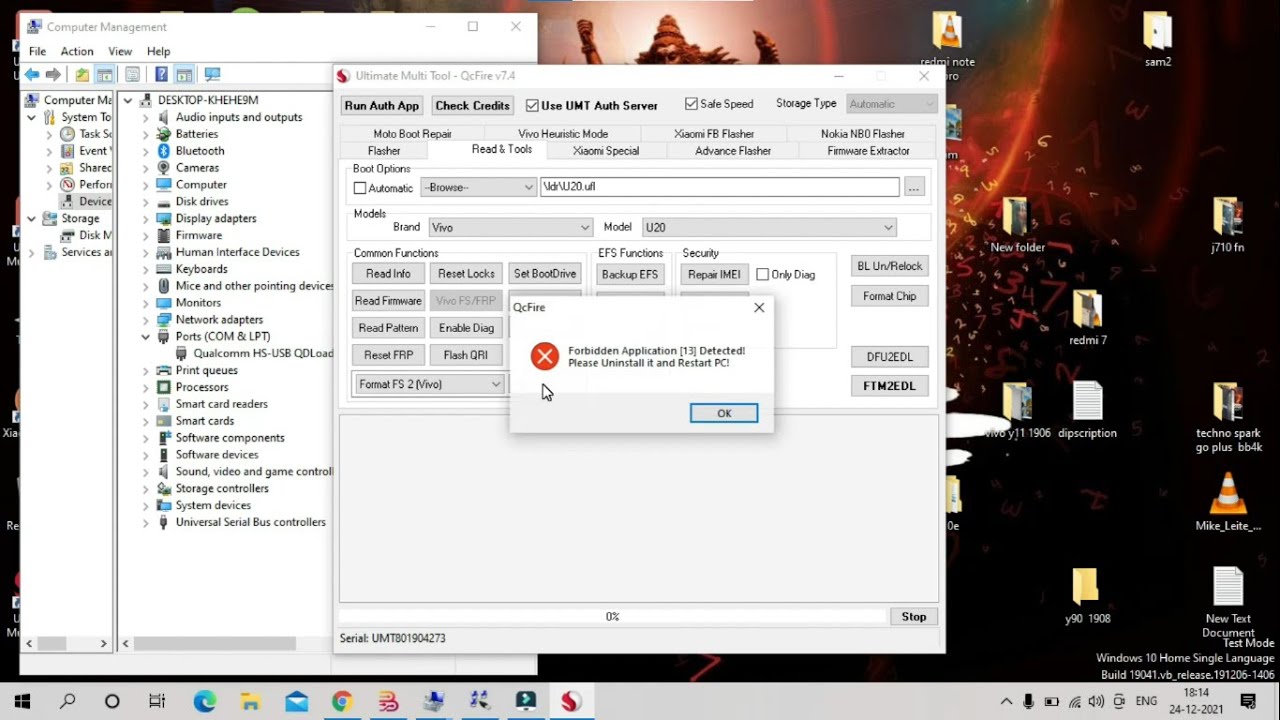This screenshot has width=1280, height=720.
Task: Open the View menu in Computer Management
Action: (120, 51)
